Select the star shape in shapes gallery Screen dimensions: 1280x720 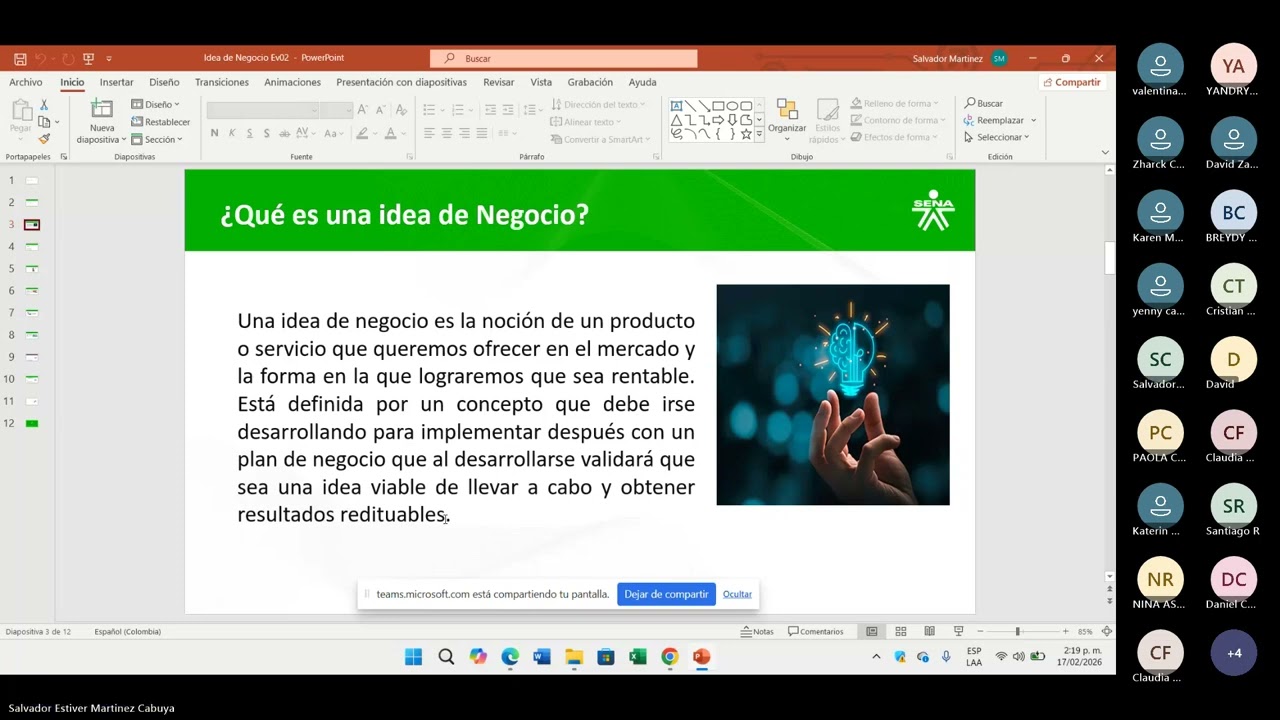746,134
